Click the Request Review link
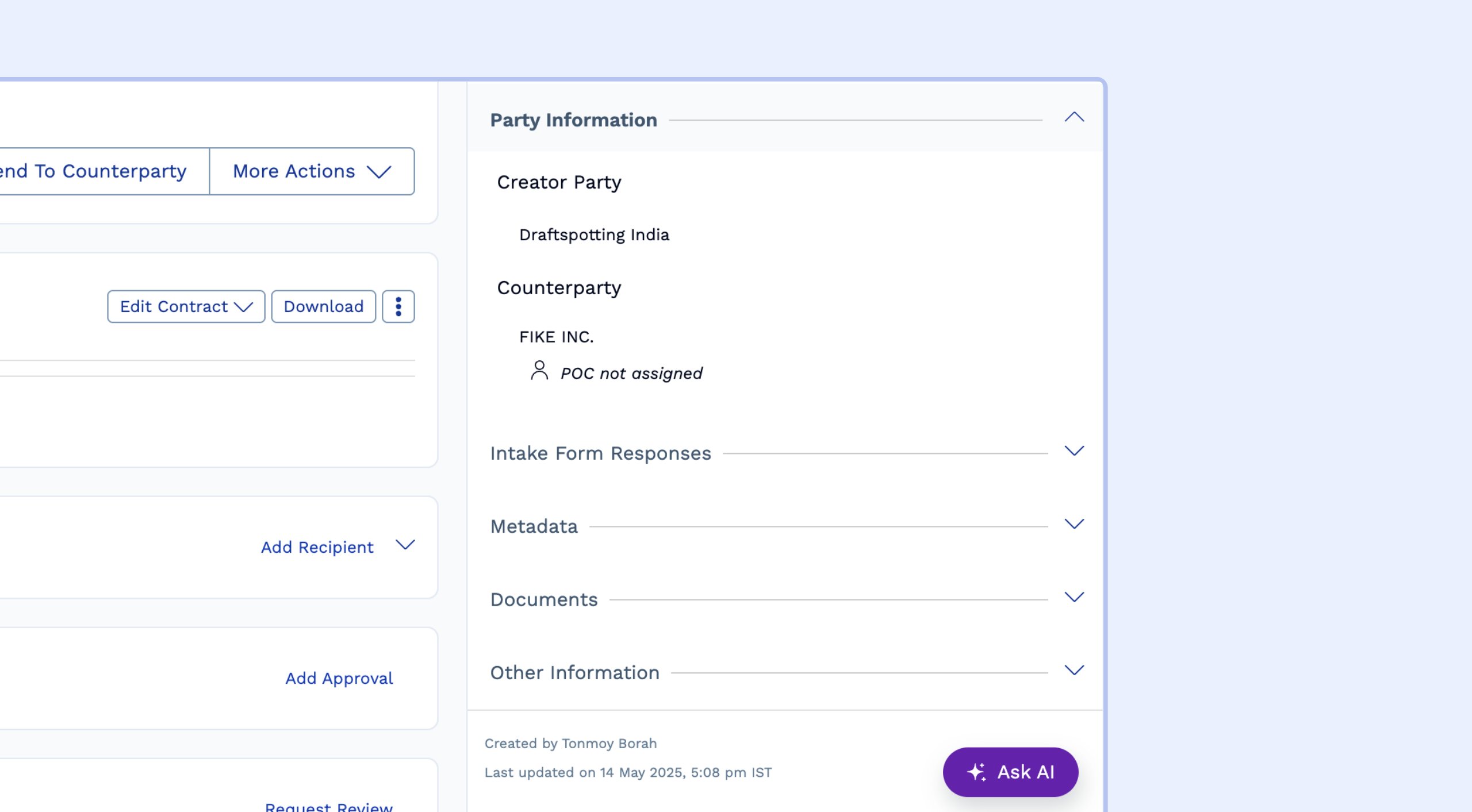The width and height of the screenshot is (1472, 812). click(329, 806)
